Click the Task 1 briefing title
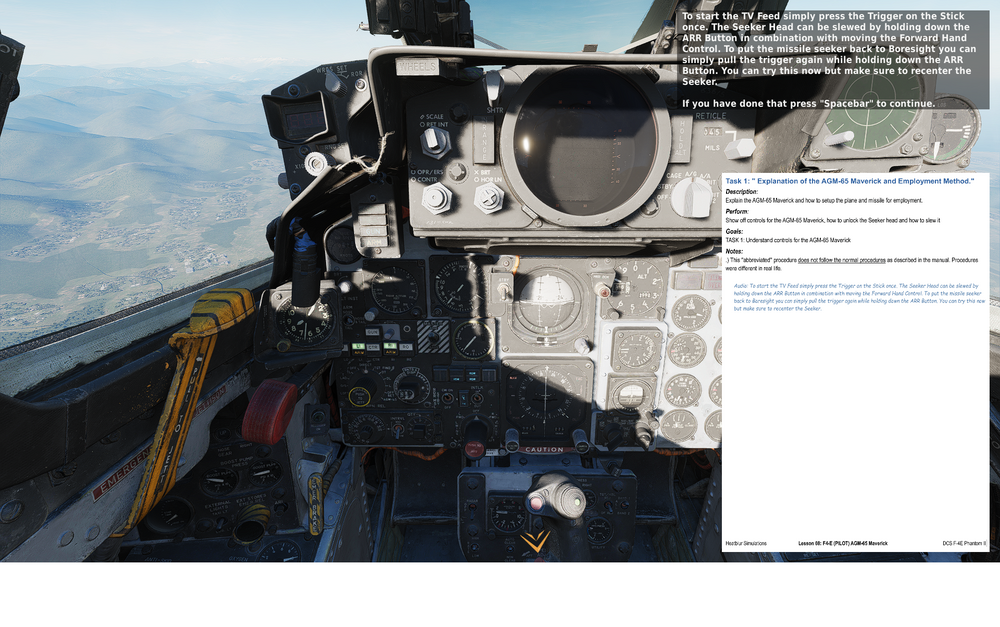 click(x=849, y=181)
